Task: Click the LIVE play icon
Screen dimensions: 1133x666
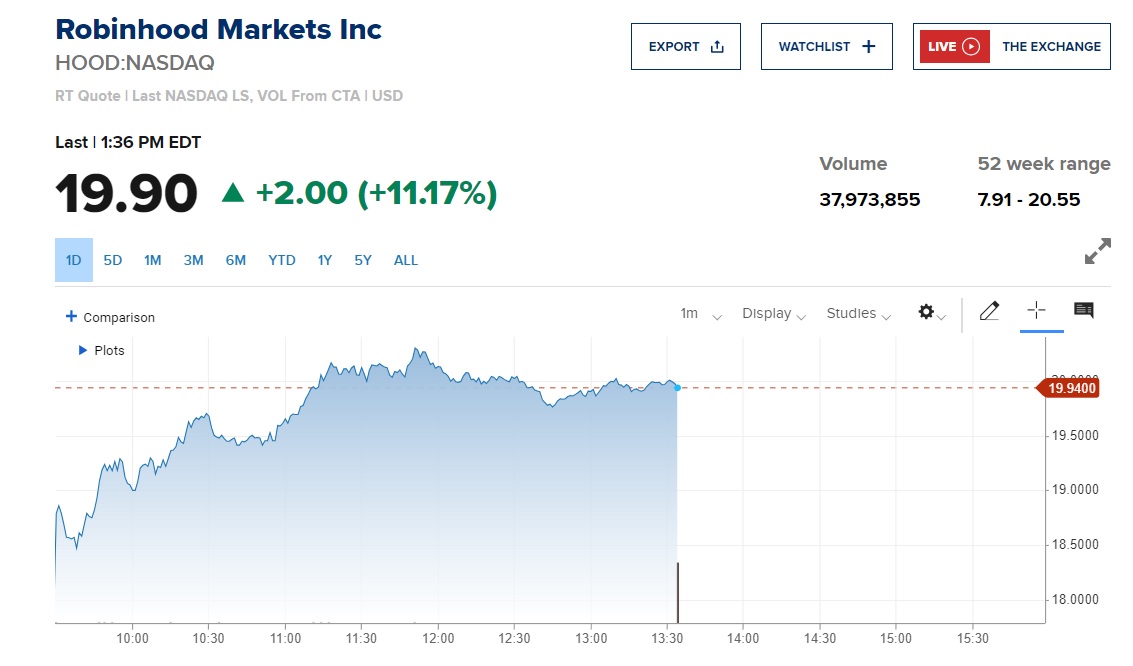Action: pyautogui.click(x=970, y=47)
